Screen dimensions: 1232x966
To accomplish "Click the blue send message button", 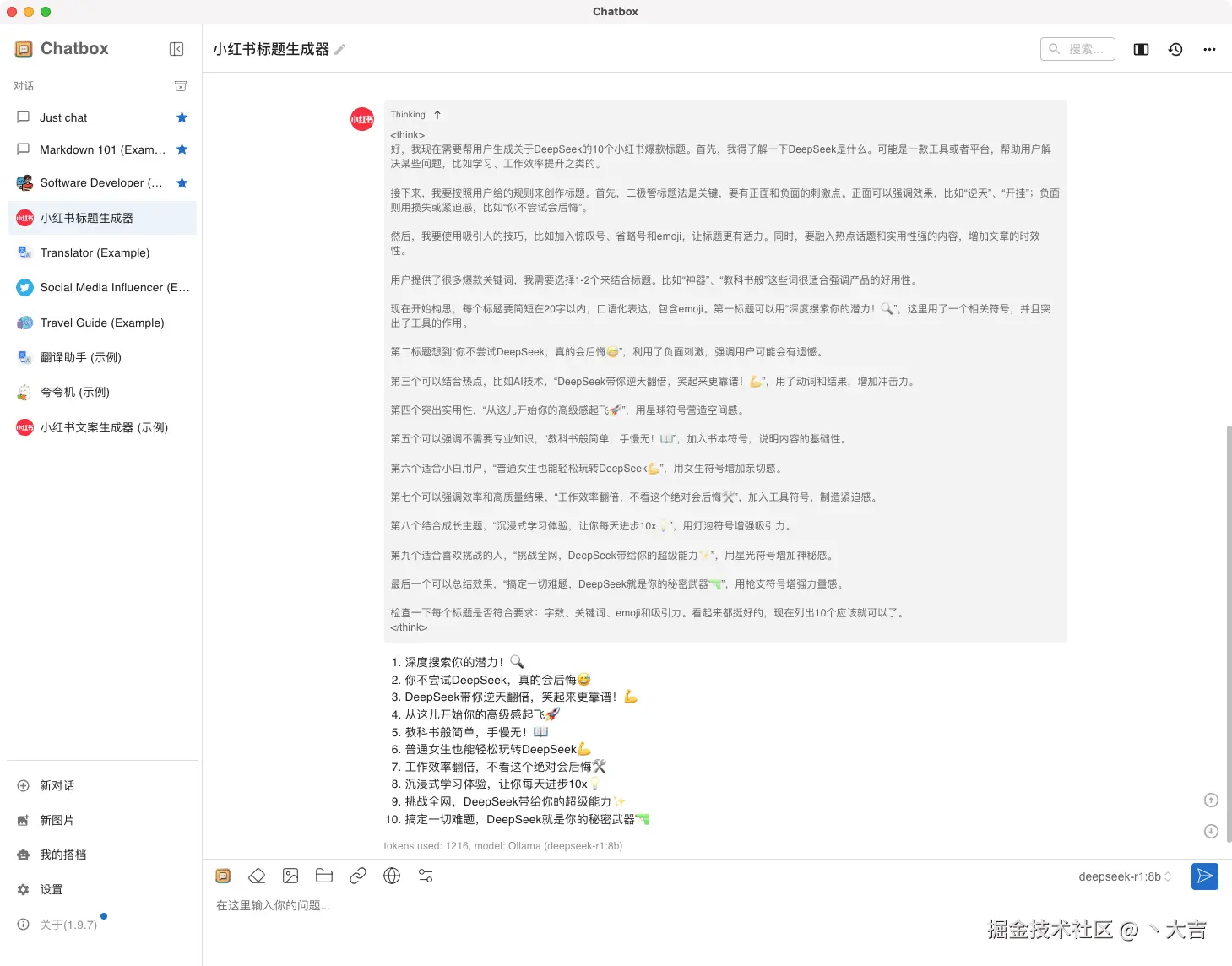I will [x=1205, y=876].
